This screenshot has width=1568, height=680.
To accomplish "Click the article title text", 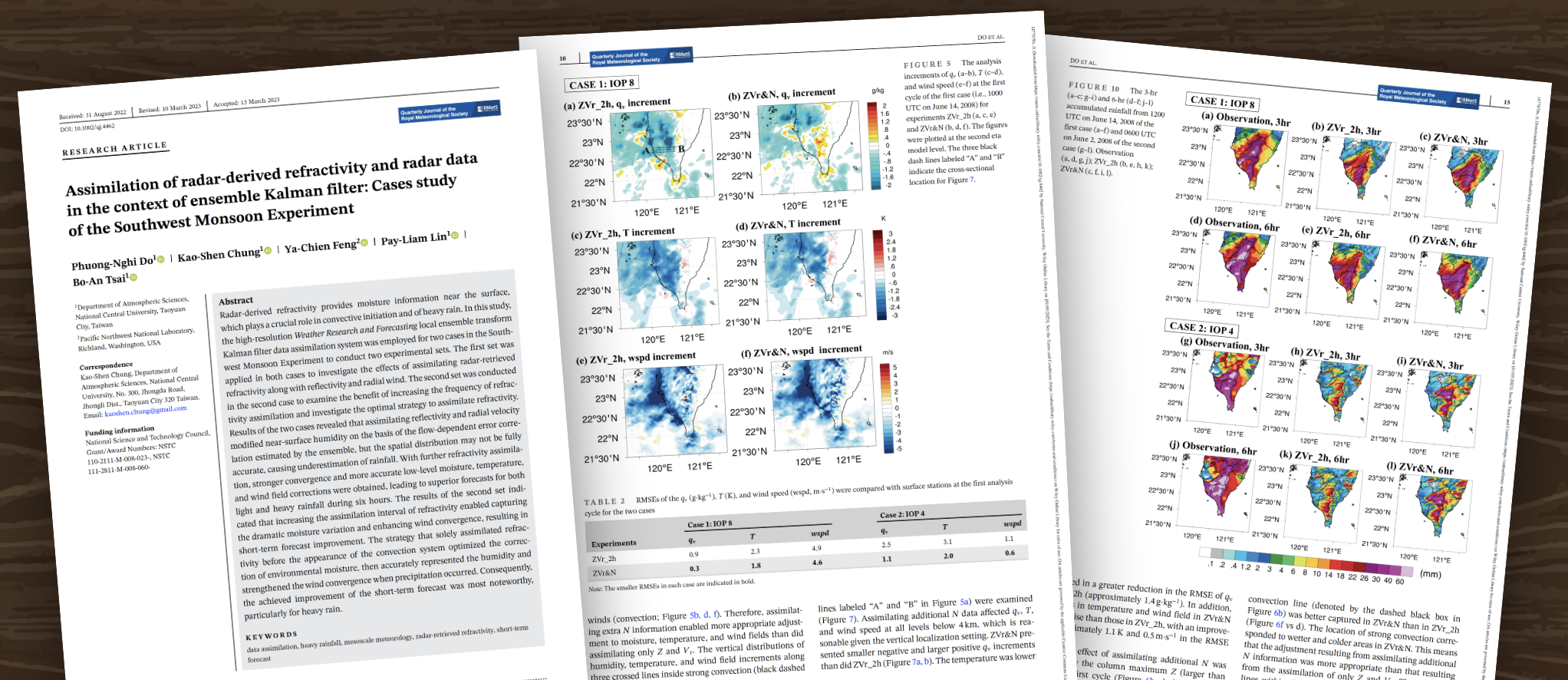I will click(272, 194).
